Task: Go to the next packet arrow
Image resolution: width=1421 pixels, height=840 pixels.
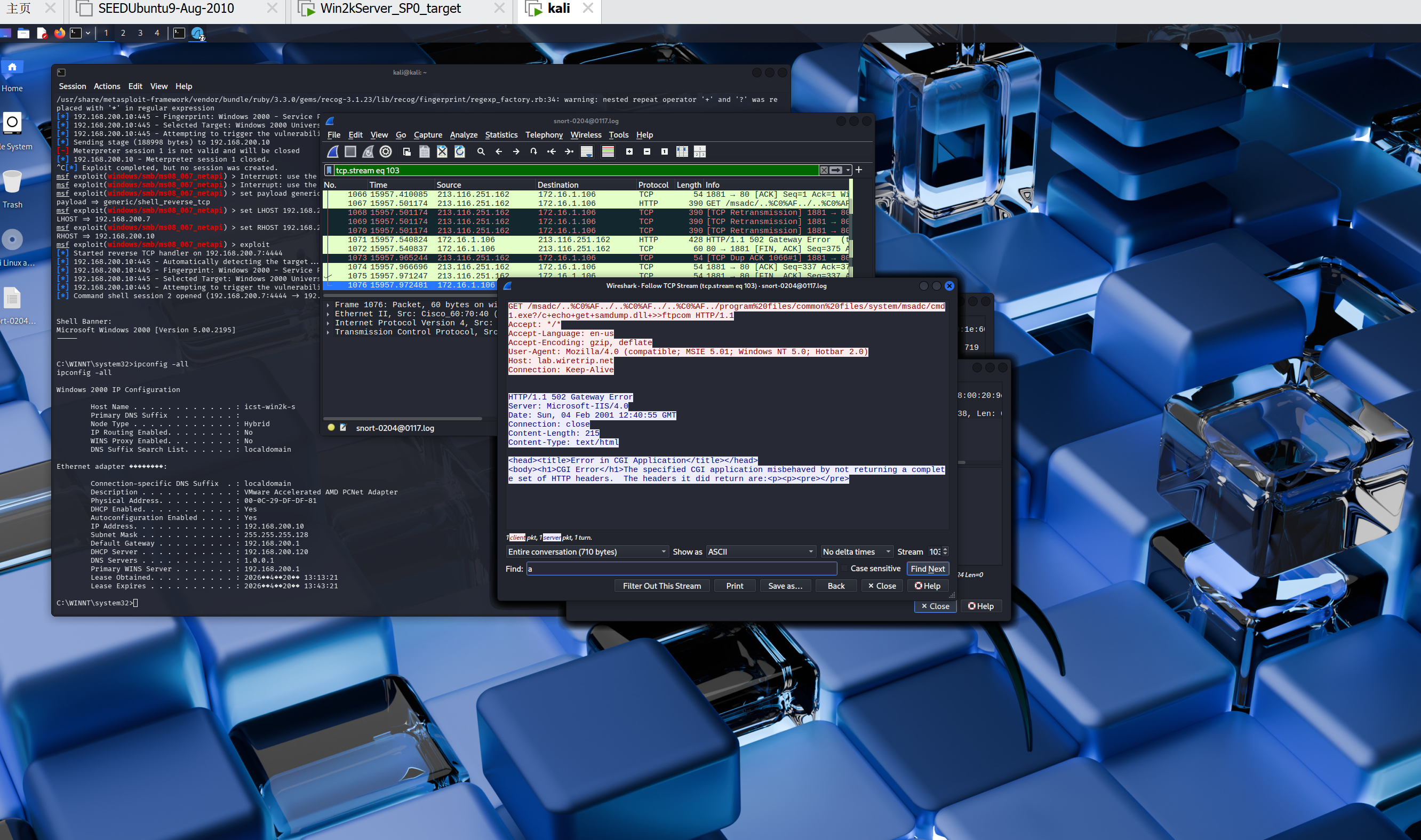Action: pos(516,151)
